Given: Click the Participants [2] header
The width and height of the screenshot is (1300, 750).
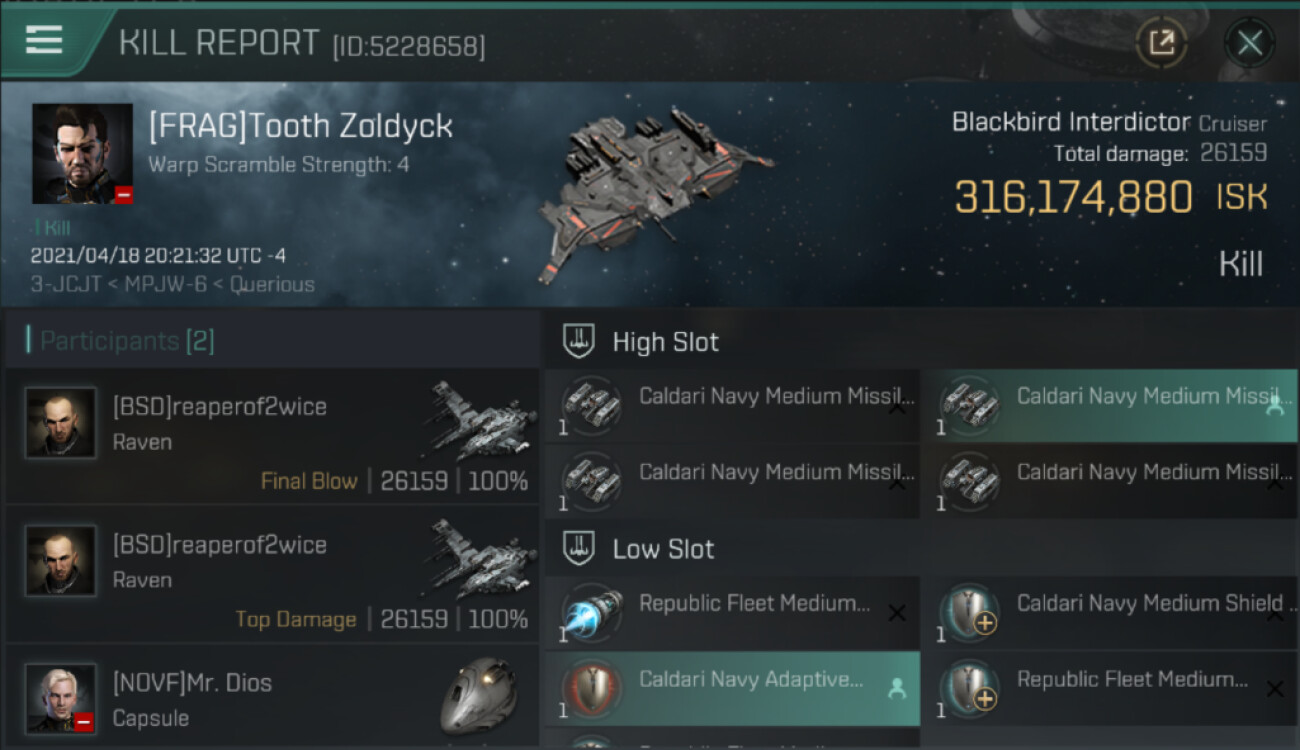Looking at the screenshot, I should point(127,341).
